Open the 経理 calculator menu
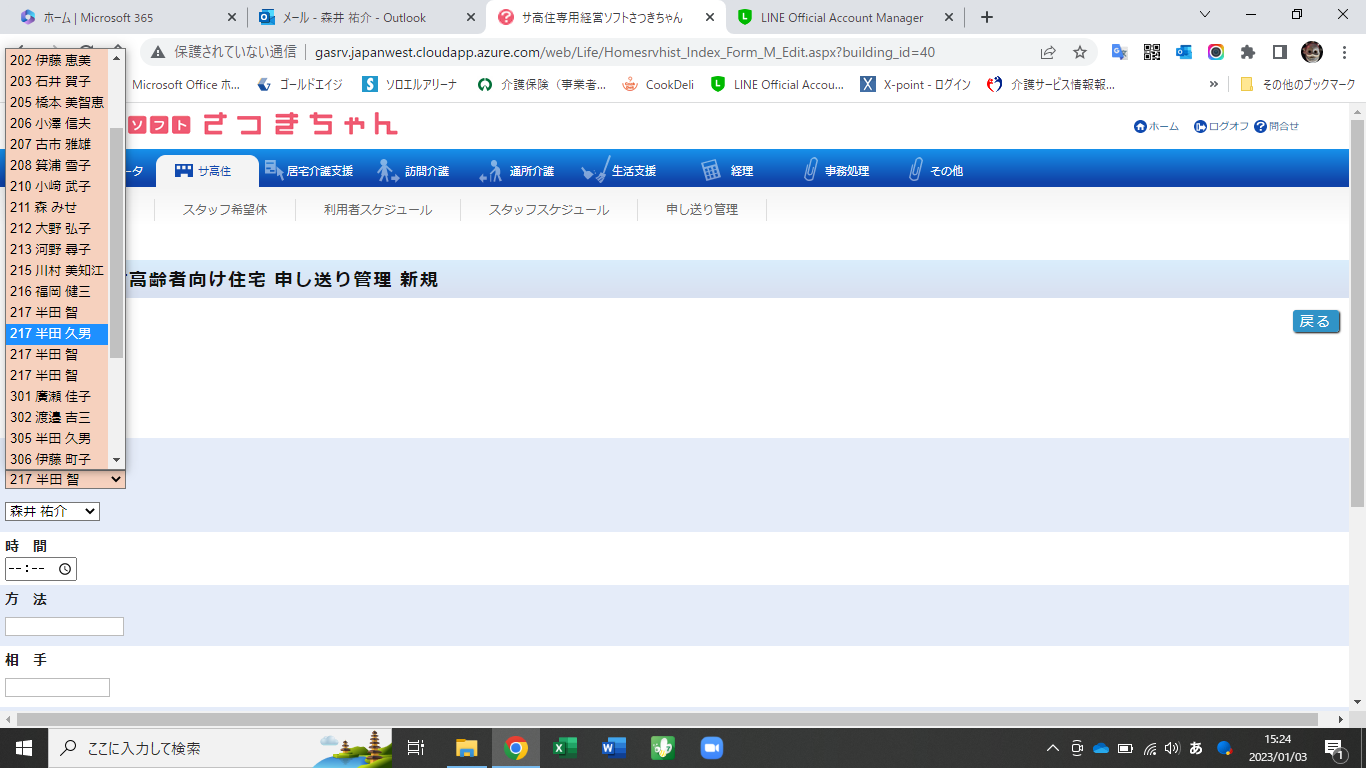 point(727,171)
